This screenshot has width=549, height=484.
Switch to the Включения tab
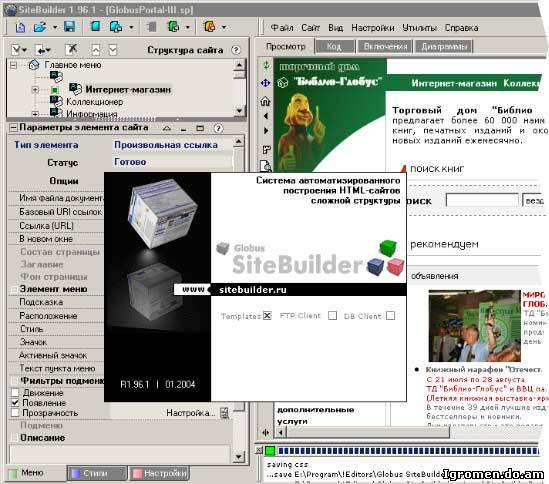tap(385, 47)
